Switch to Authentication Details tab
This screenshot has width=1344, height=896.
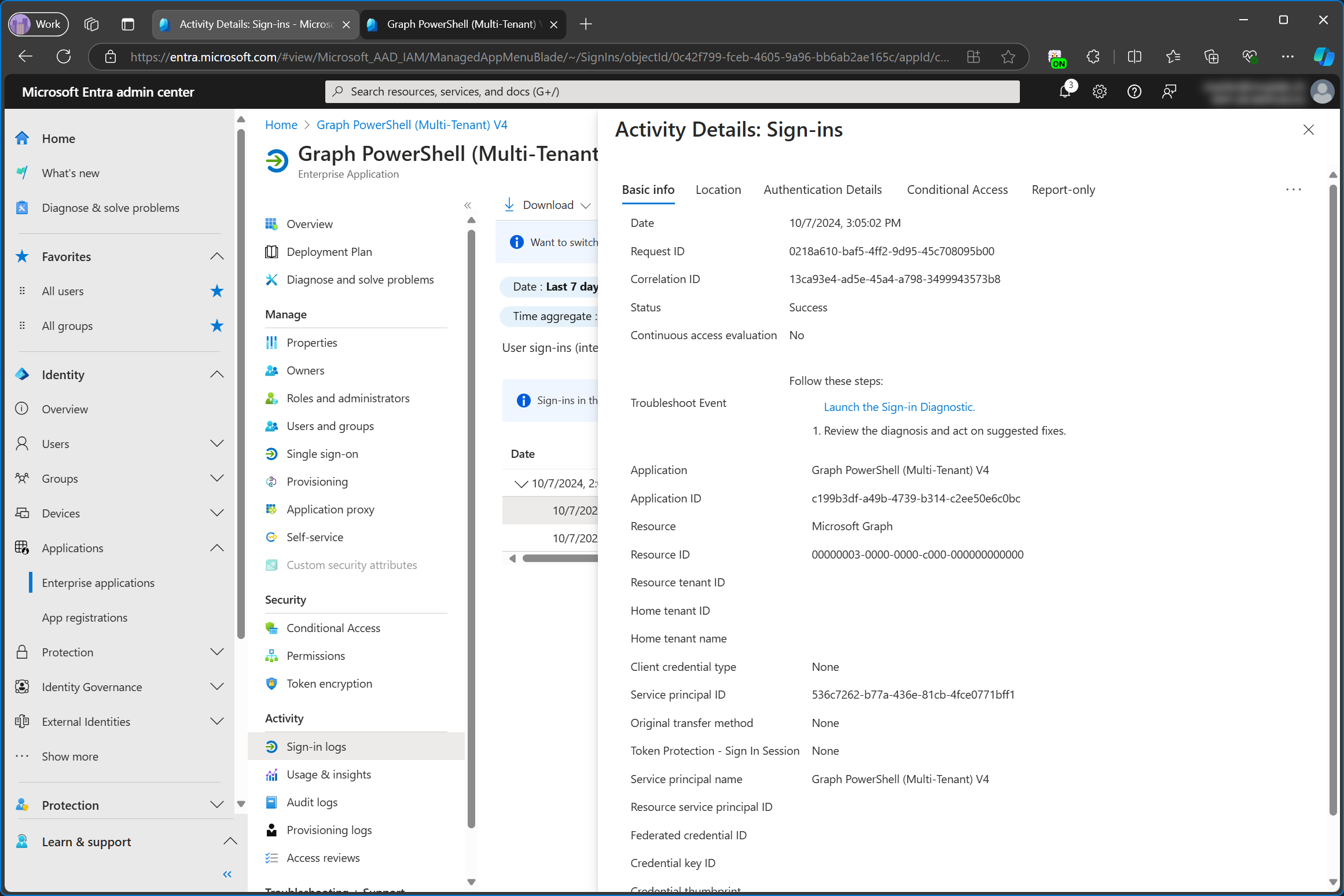click(x=822, y=190)
